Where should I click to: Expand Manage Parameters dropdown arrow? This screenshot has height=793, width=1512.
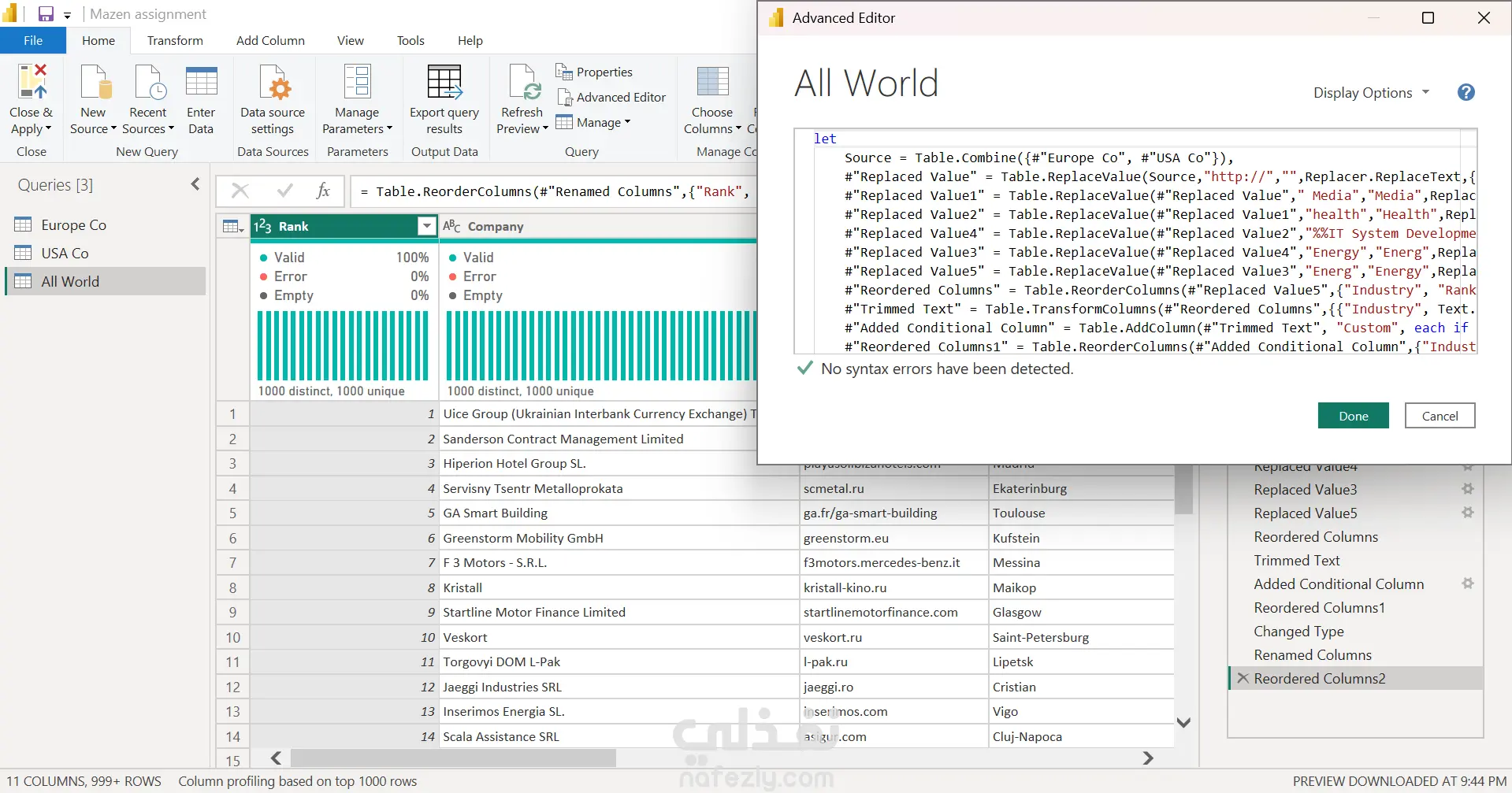pos(389,128)
